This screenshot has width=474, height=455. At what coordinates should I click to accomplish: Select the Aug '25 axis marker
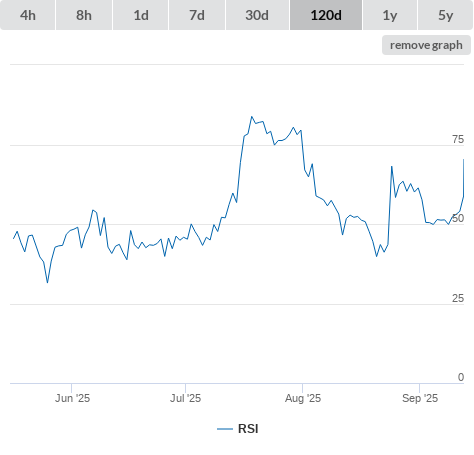303,398
